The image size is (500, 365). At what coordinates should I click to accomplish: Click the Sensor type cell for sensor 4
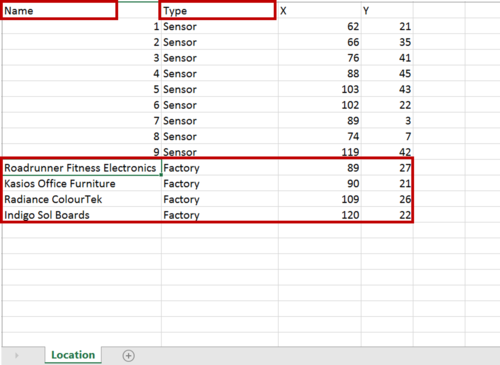220,73
